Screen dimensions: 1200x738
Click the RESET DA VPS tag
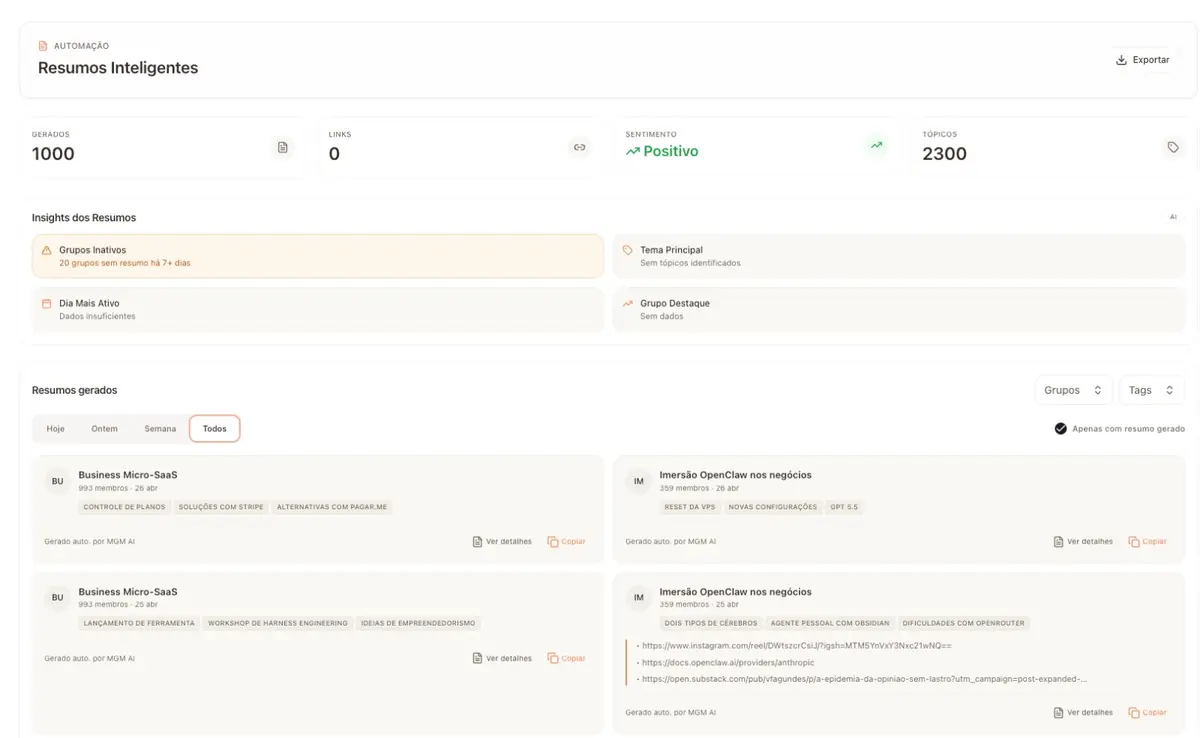690,507
